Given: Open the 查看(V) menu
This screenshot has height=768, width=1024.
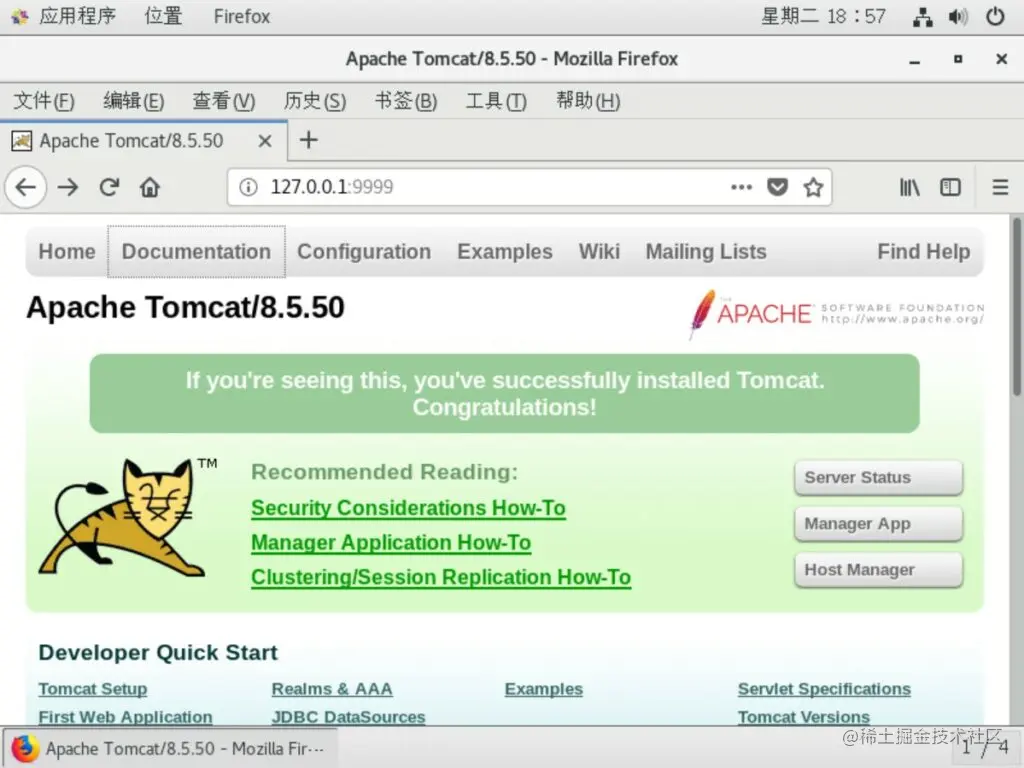Looking at the screenshot, I should tap(223, 101).
